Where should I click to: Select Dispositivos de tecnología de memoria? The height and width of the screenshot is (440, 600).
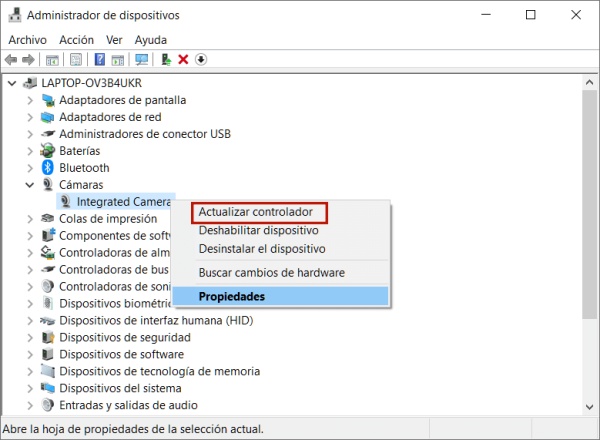point(160,371)
